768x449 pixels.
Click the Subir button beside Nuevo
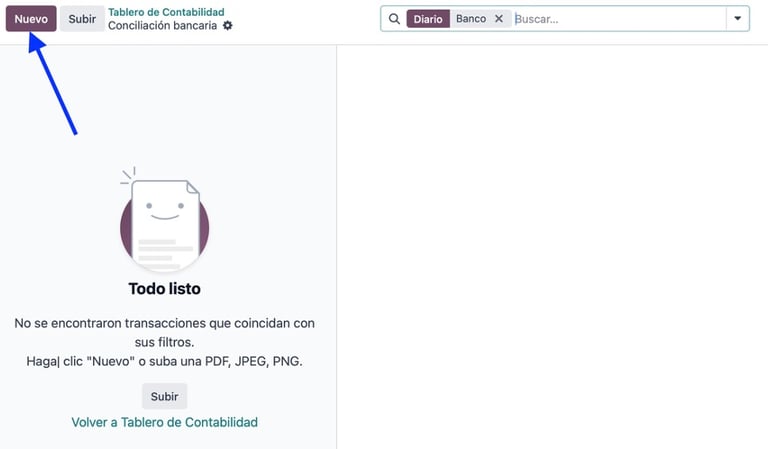pos(82,19)
